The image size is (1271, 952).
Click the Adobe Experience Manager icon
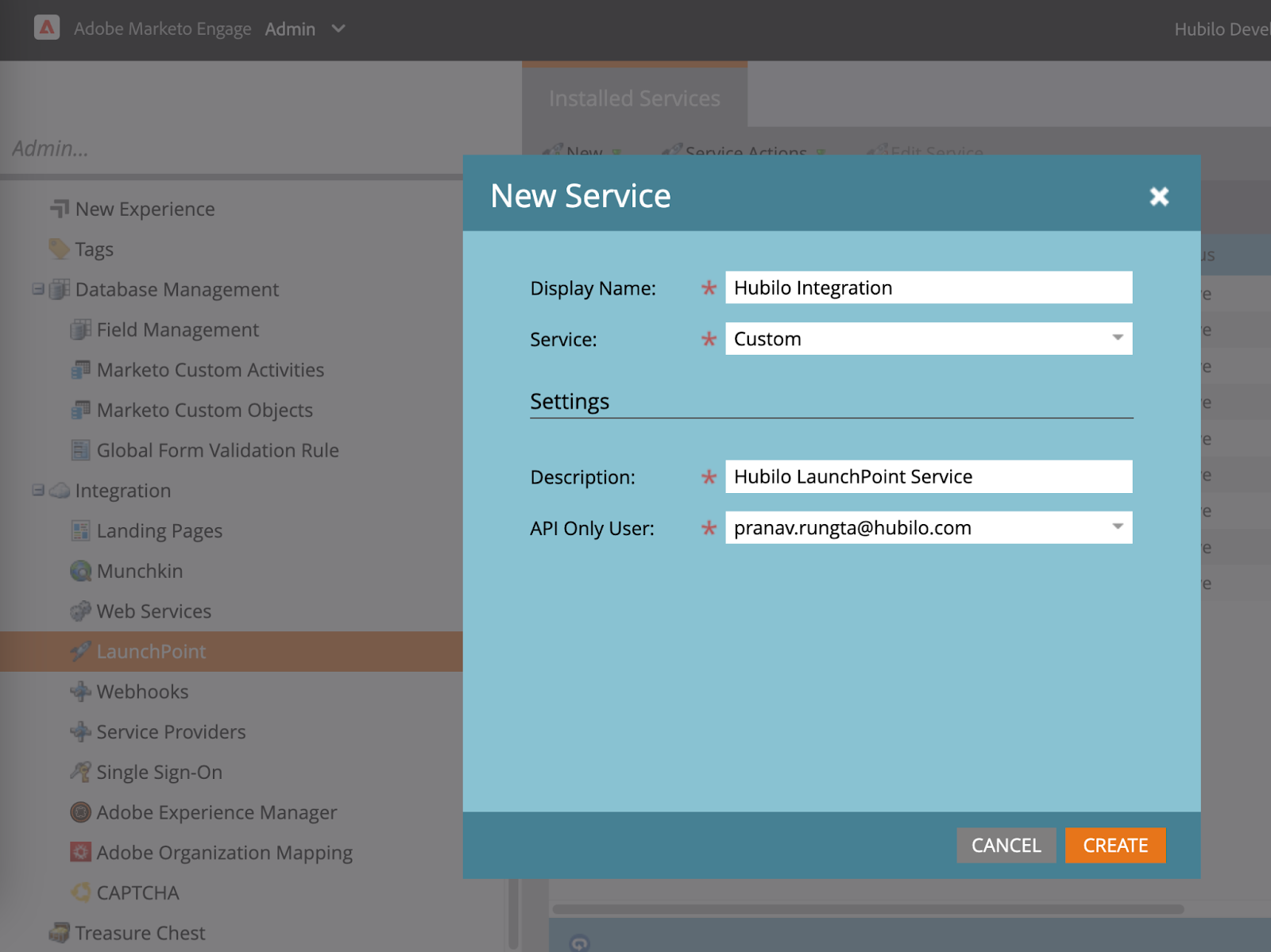80,812
